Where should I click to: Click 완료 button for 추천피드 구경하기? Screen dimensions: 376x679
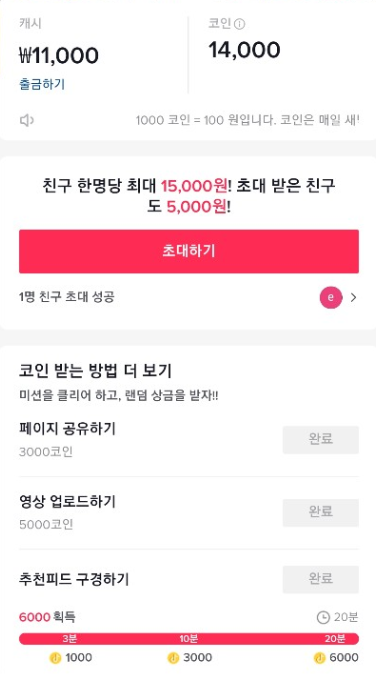pyautogui.click(x=321, y=579)
